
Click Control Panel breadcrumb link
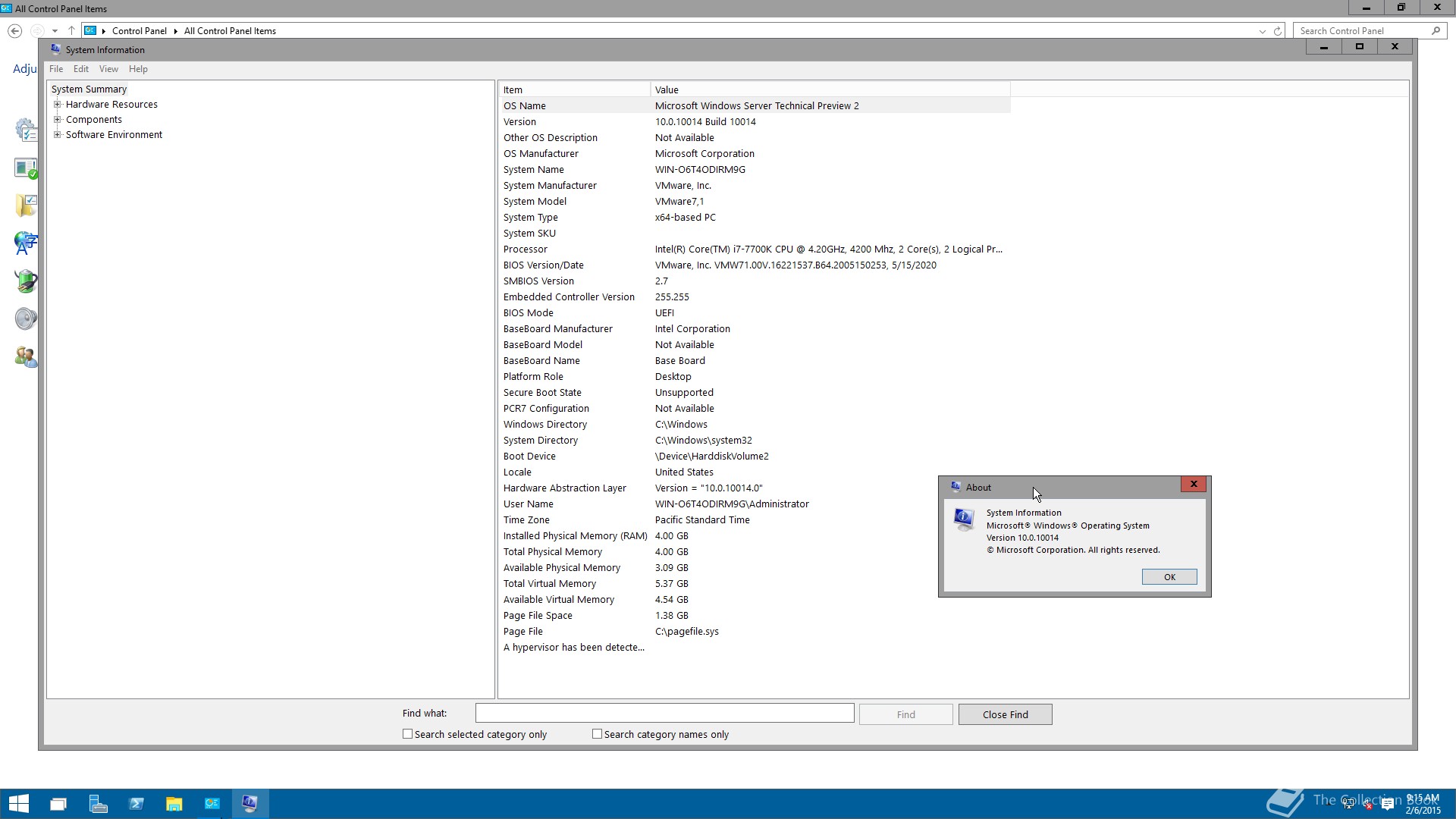tap(140, 31)
